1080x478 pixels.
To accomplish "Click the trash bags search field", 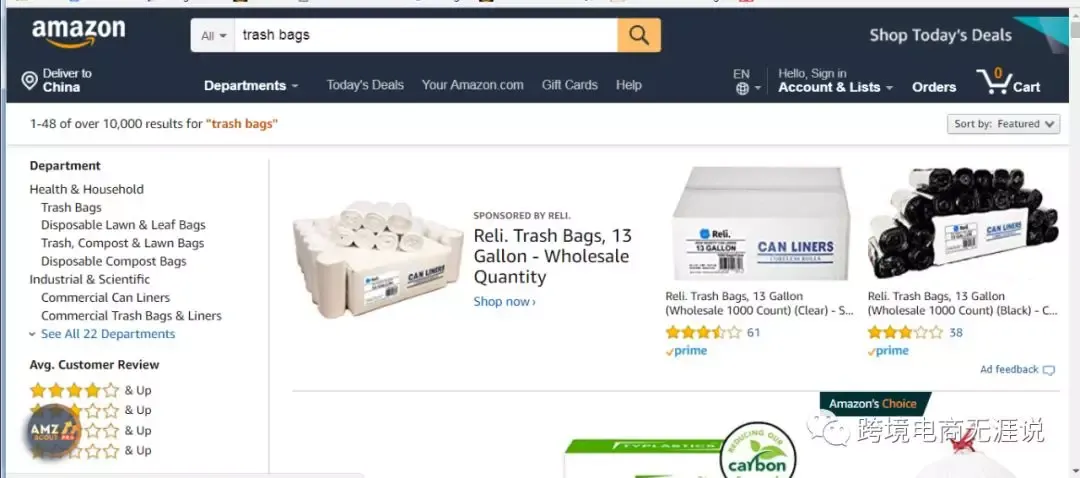I will tap(426, 35).
